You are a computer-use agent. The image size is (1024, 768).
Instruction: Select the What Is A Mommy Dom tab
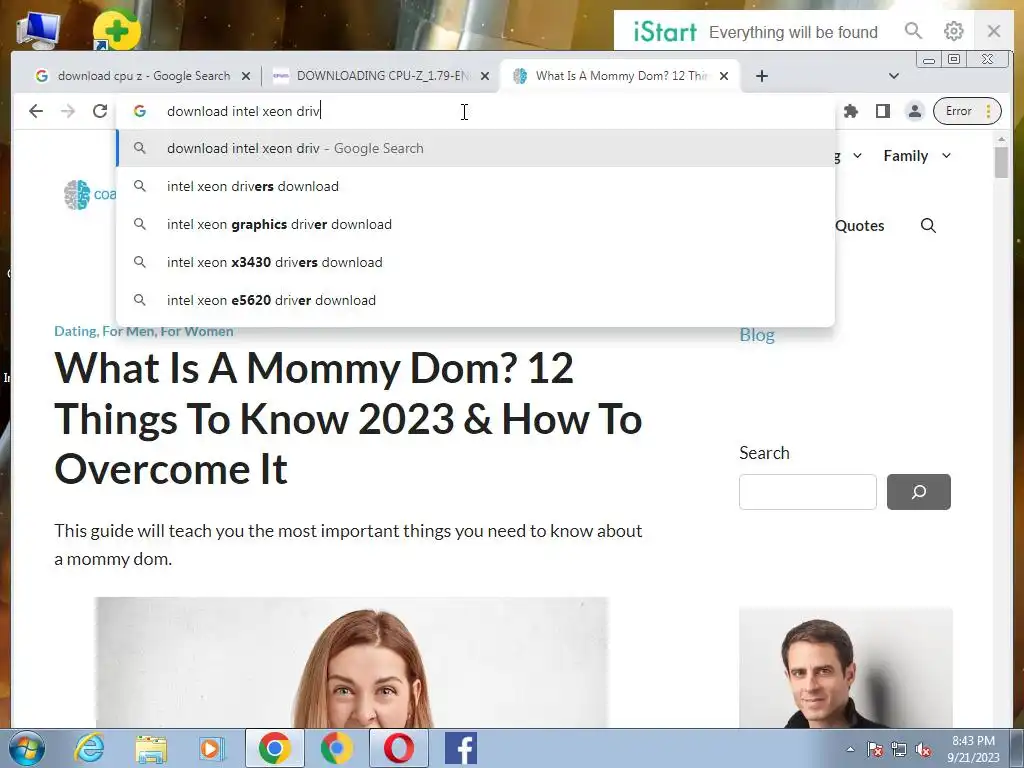pyautogui.click(x=620, y=76)
